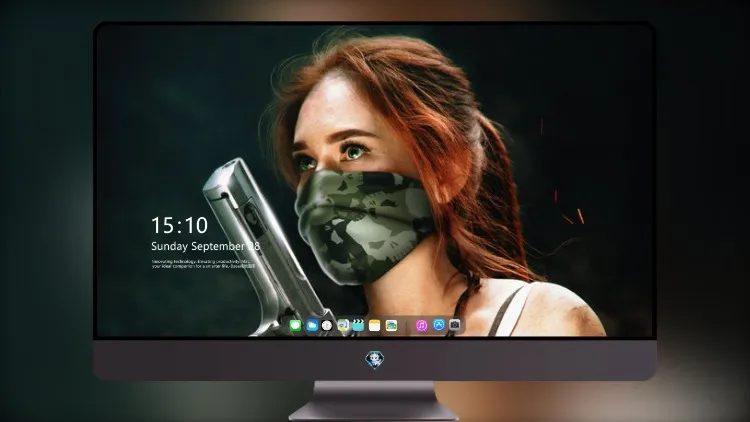
Task: Open the pink Music app in the dock
Action: point(421,326)
